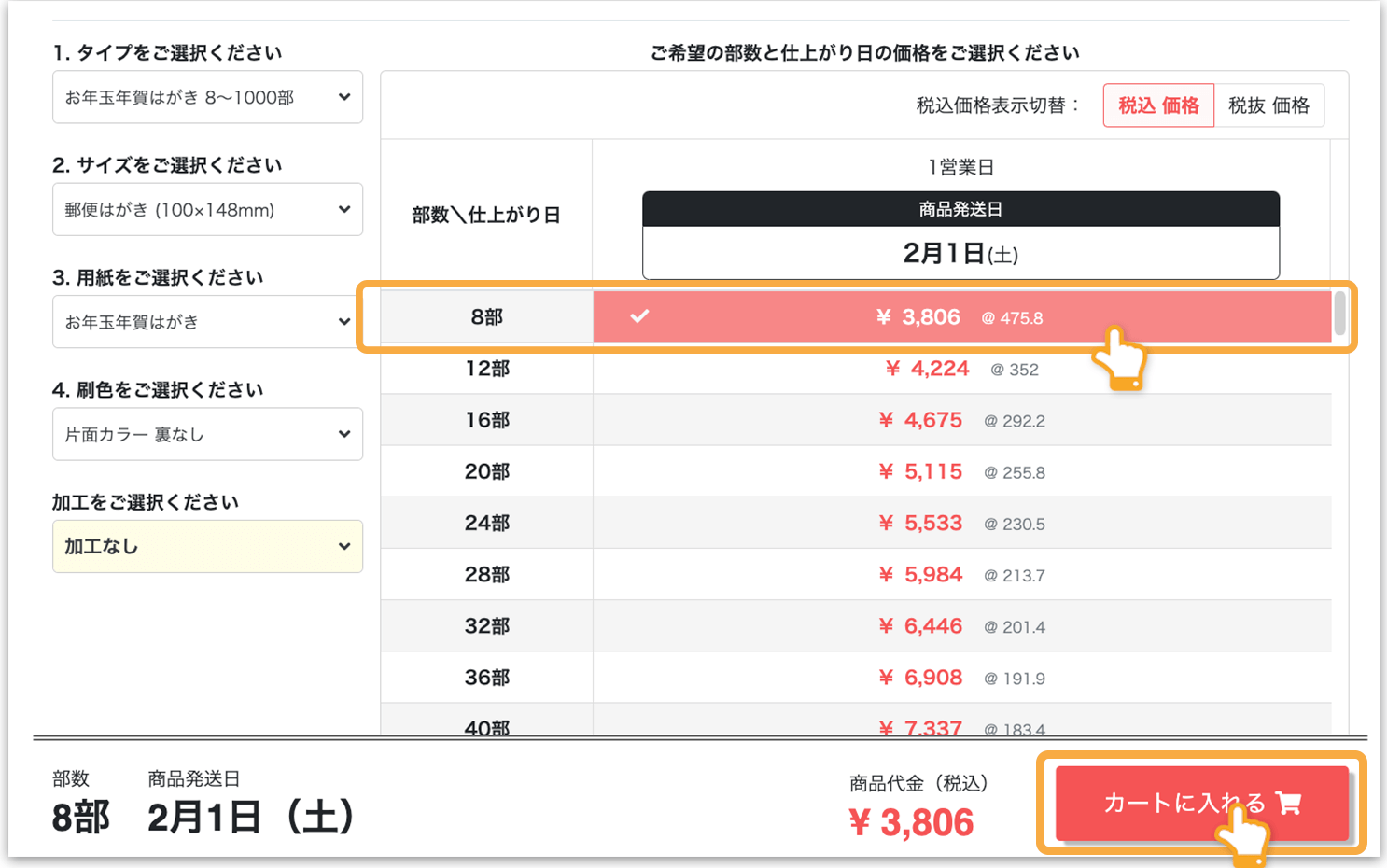Switch price display to 税込 価格
The width and height of the screenshot is (1387, 868).
pyautogui.click(x=1158, y=105)
